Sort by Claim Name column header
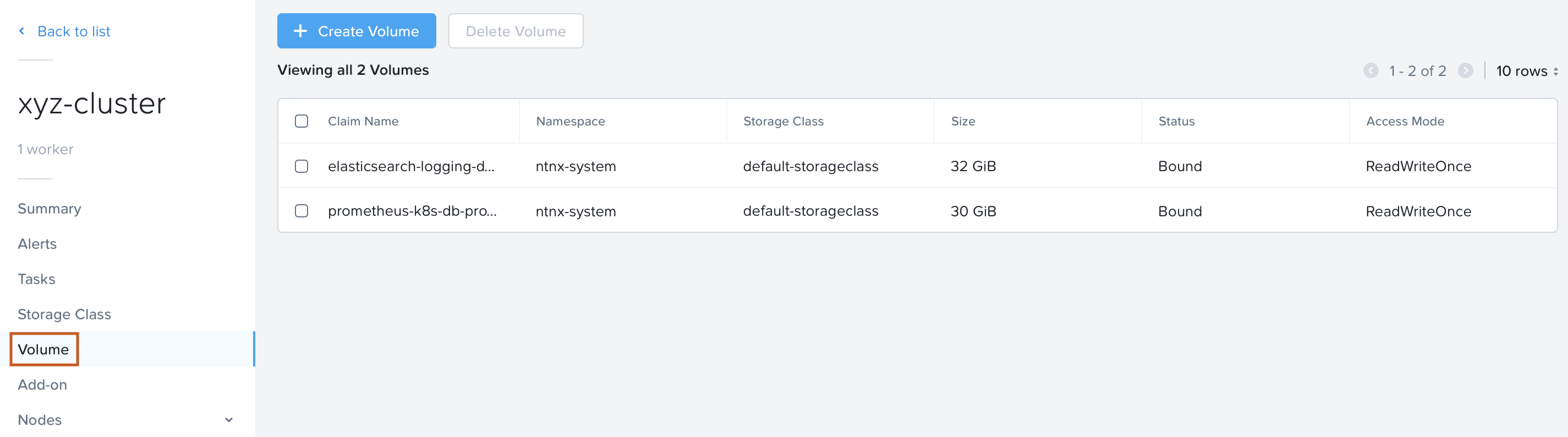 (363, 121)
